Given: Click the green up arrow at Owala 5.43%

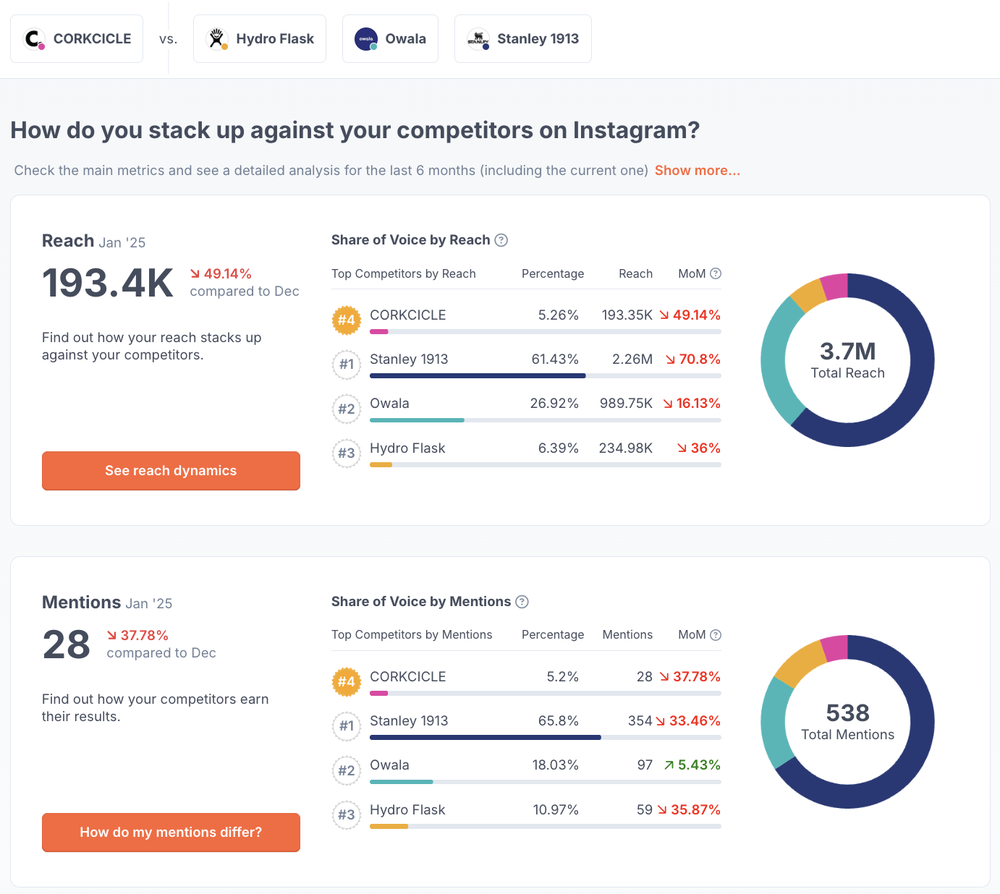Looking at the screenshot, I should 669,765.
